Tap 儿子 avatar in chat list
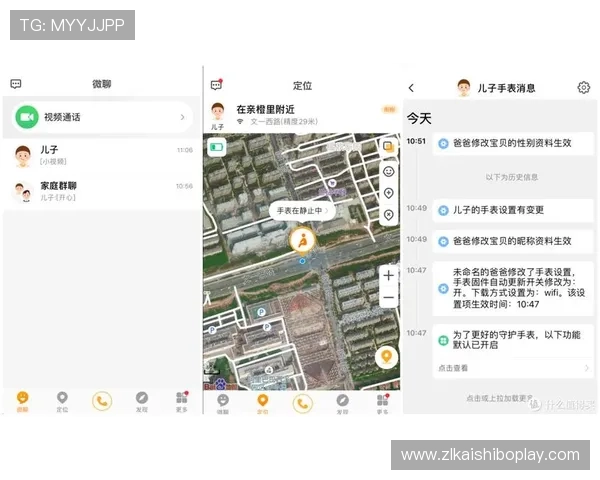600x480 pixels. tap(23, 156)
